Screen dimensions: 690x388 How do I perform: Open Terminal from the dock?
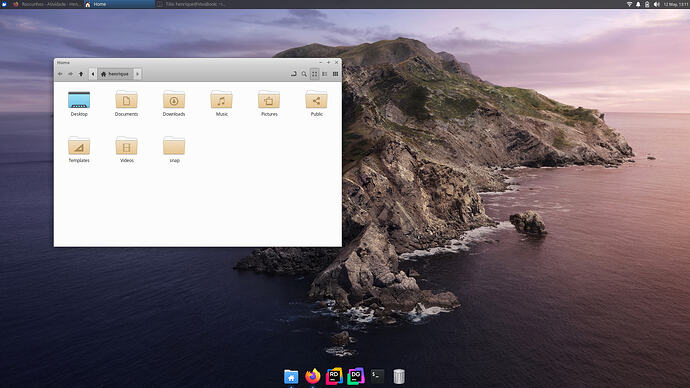point(377,376)
